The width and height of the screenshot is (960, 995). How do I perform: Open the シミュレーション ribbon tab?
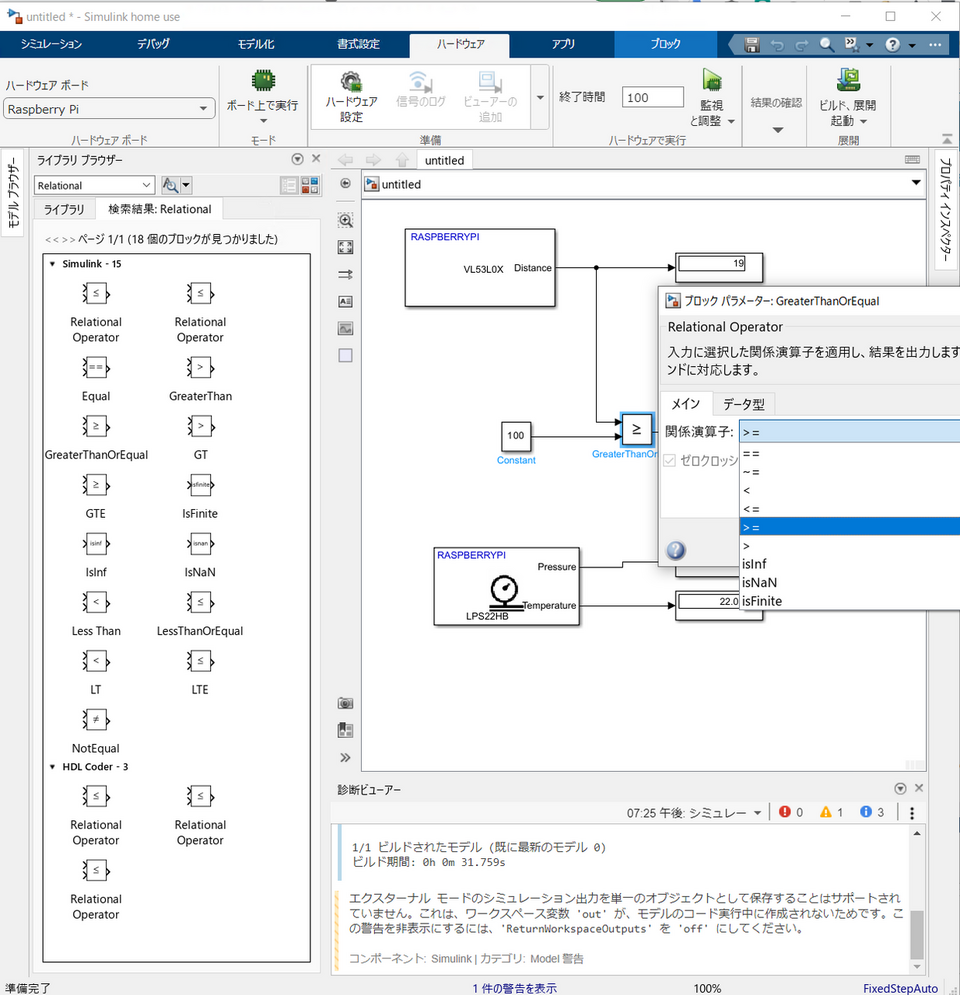tap(51, 44)
